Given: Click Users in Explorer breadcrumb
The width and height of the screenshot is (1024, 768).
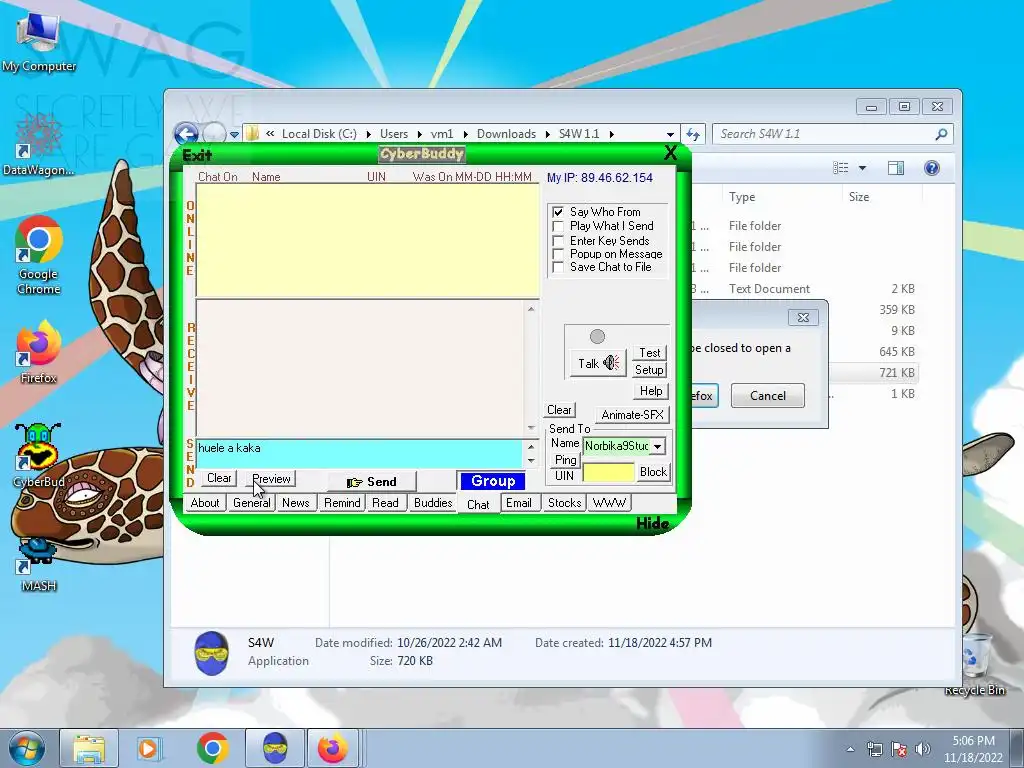Looking at the screenshot, I should [394, 134].
